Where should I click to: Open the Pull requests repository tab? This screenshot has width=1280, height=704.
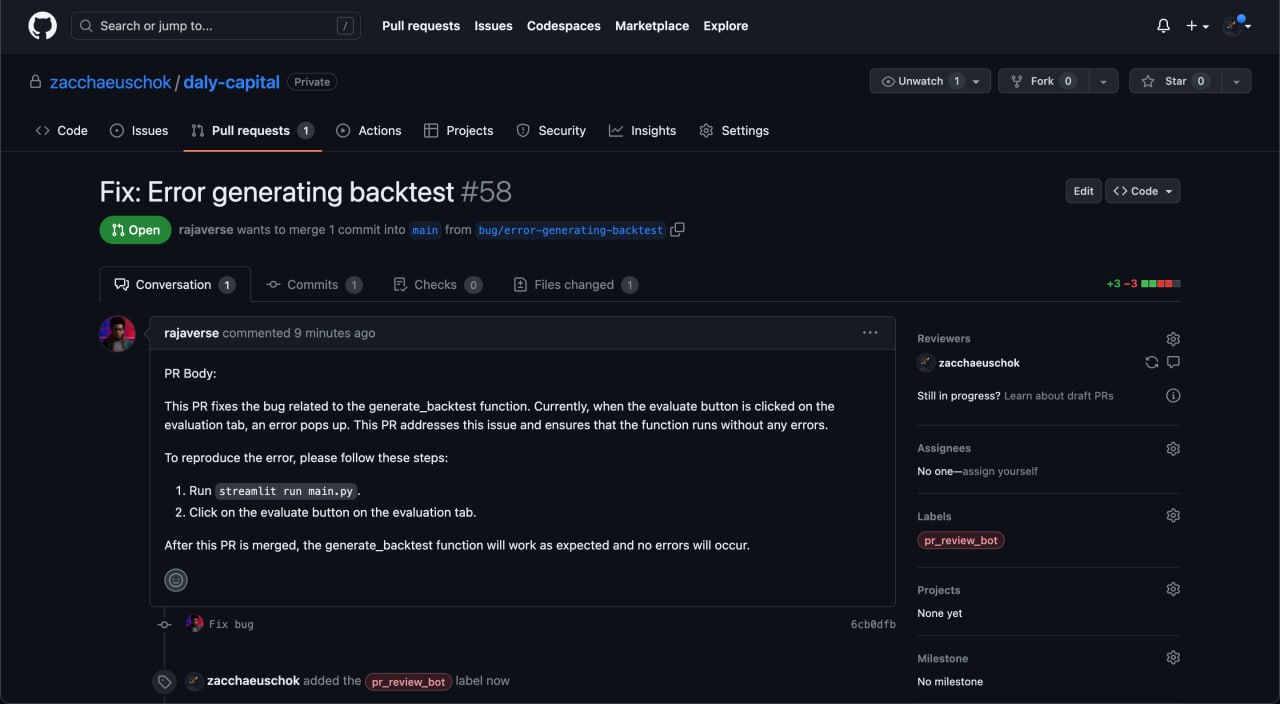pyautogui.click(x=252, y=131)
